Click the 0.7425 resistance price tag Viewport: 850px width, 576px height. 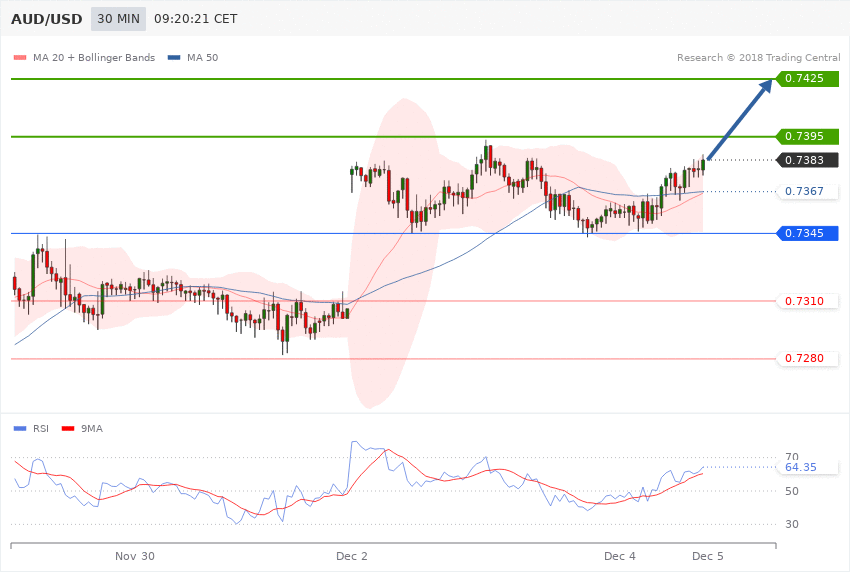pos(808,79)
